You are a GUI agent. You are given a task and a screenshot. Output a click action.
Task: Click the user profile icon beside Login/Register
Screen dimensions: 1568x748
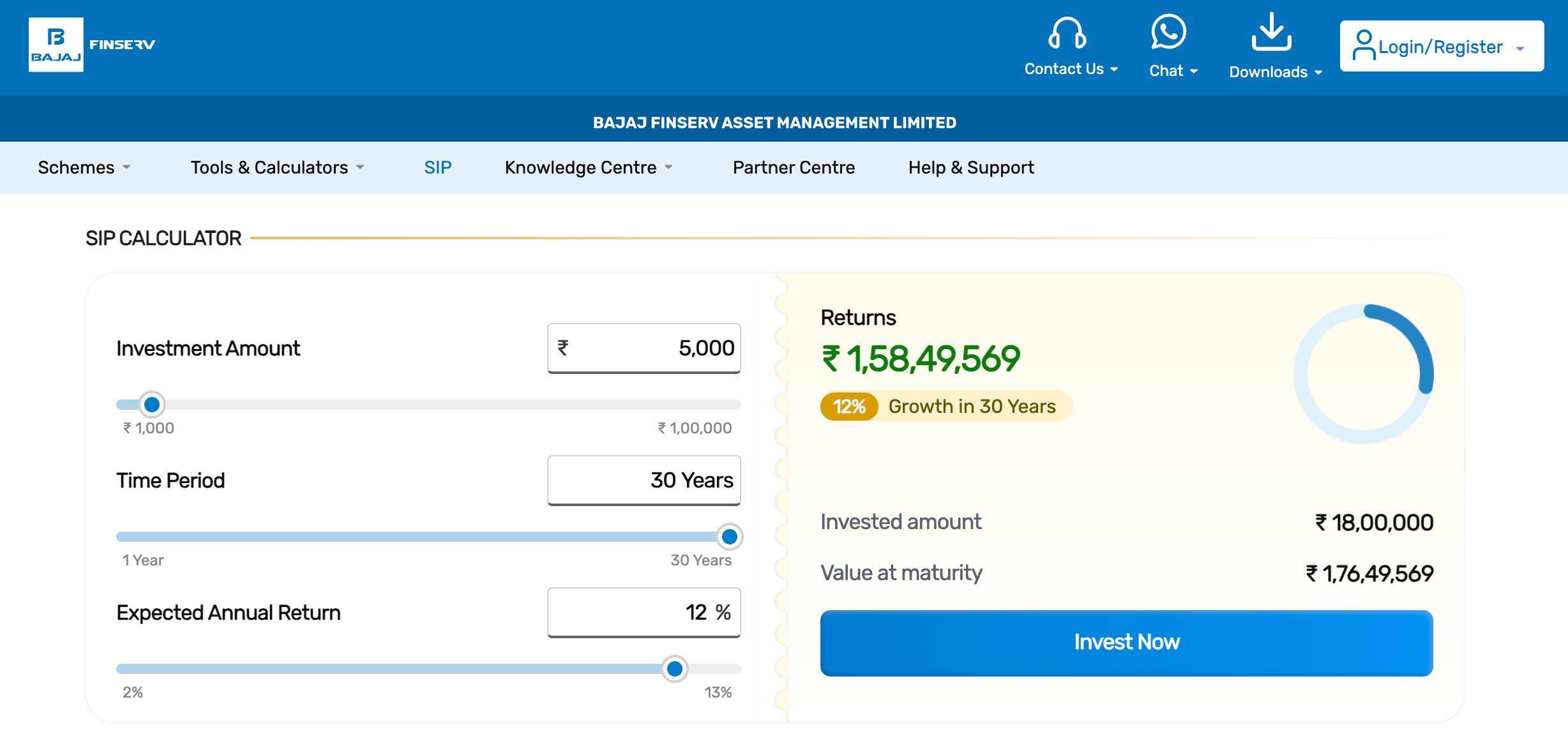1363,45
